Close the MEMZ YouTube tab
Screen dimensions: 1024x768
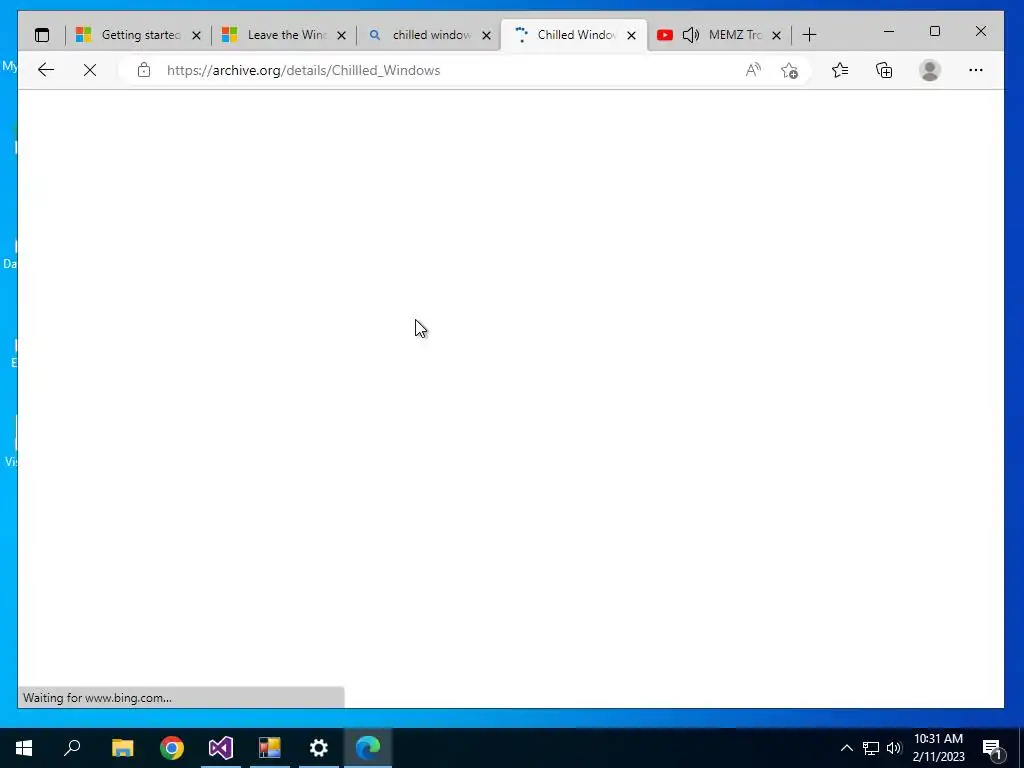tap(776, 35)
